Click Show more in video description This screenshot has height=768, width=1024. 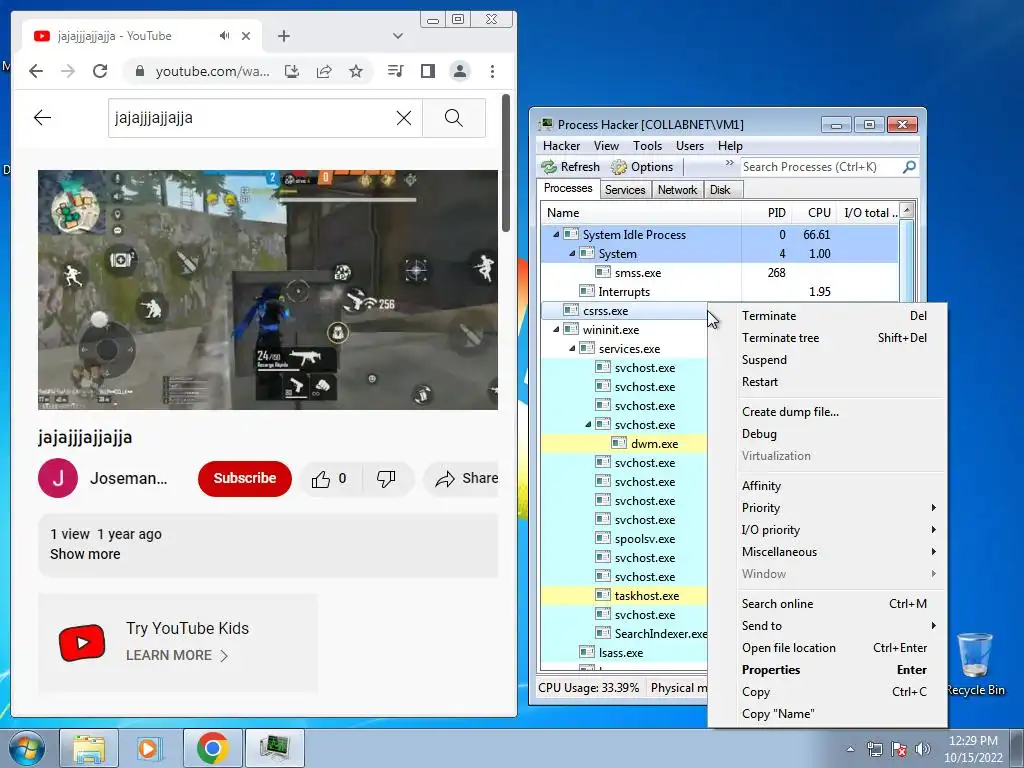[86, 554]
